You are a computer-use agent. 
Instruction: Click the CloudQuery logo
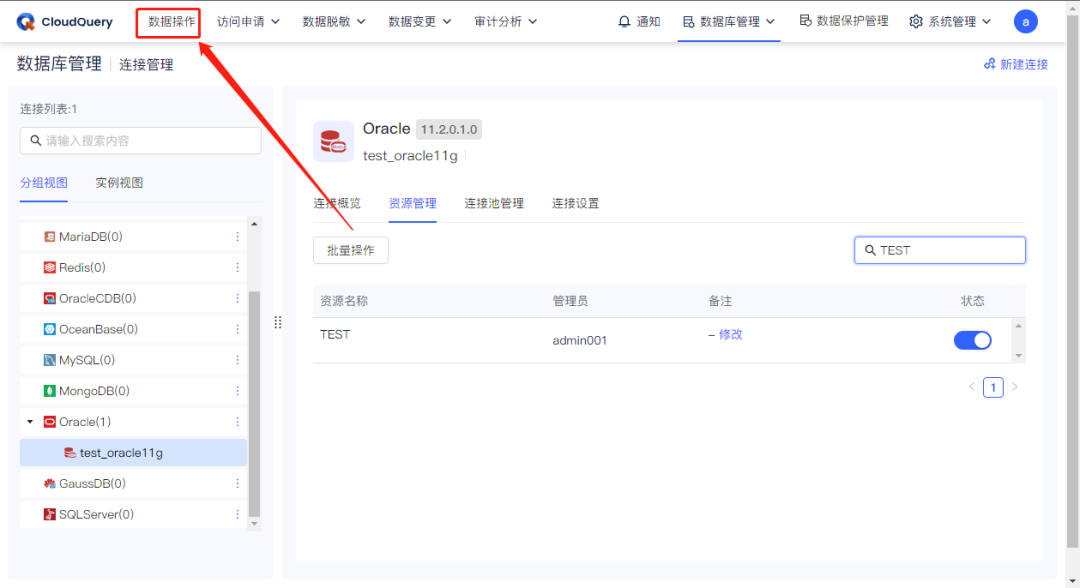[x=65, y=21]
